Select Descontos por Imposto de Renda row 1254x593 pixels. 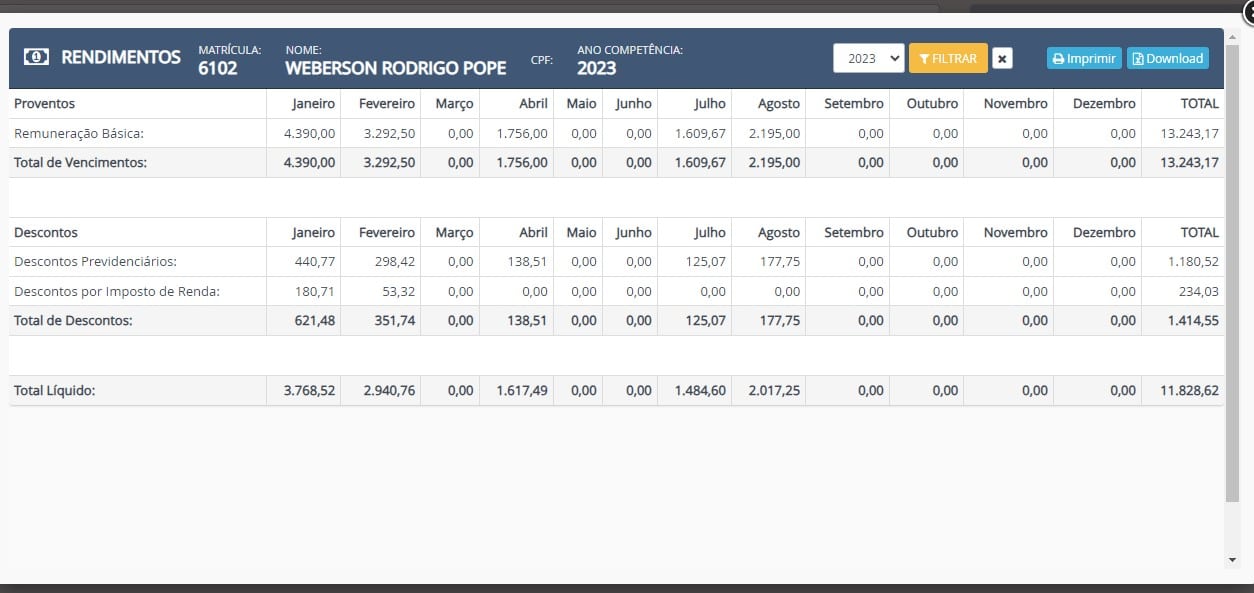[116, 292]
